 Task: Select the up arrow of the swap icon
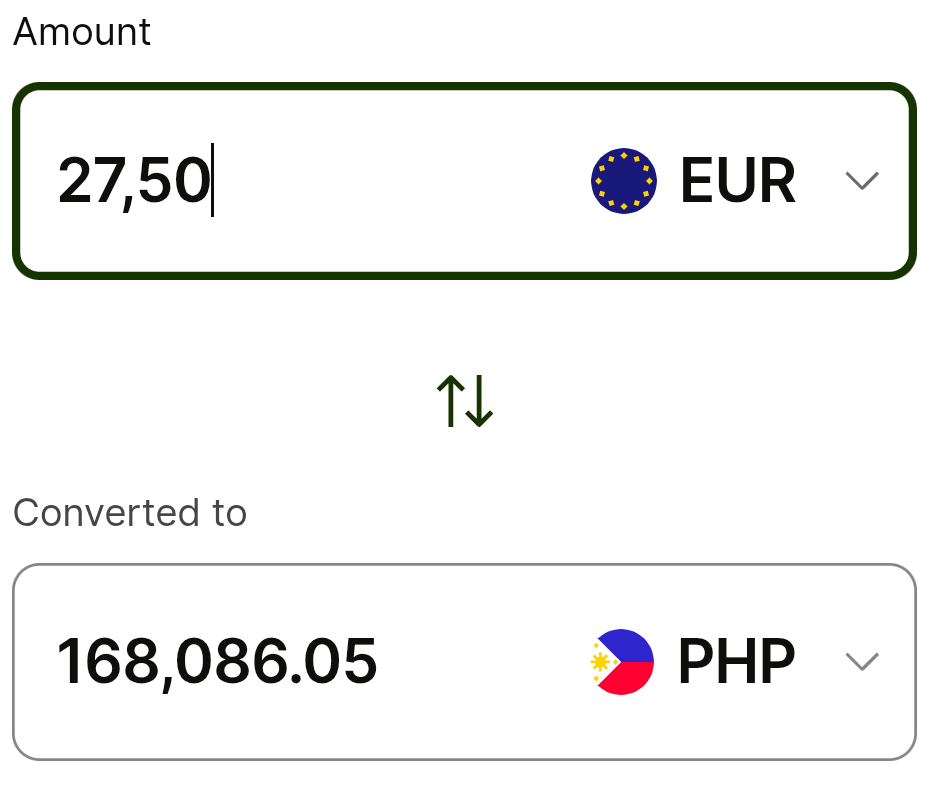[451, 401]
